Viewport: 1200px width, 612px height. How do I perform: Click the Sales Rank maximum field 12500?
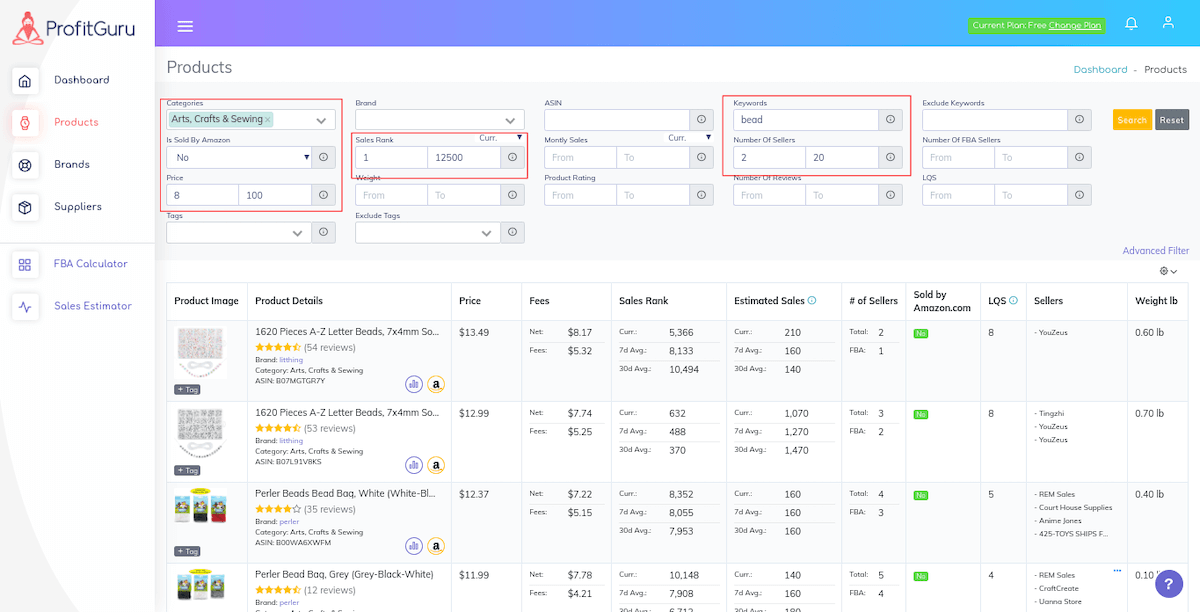click(464, 157)
